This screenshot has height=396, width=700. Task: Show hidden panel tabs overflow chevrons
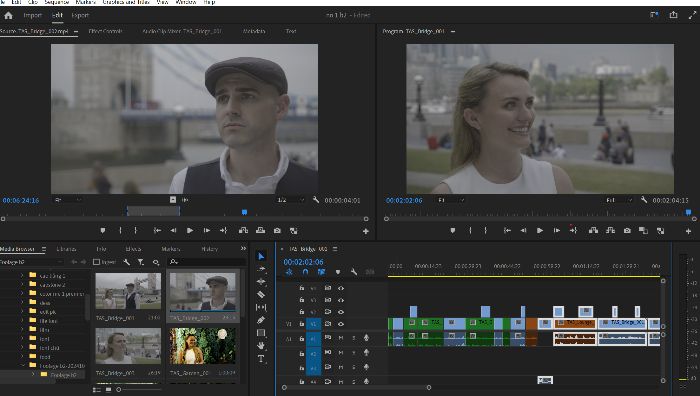point(243,249)
